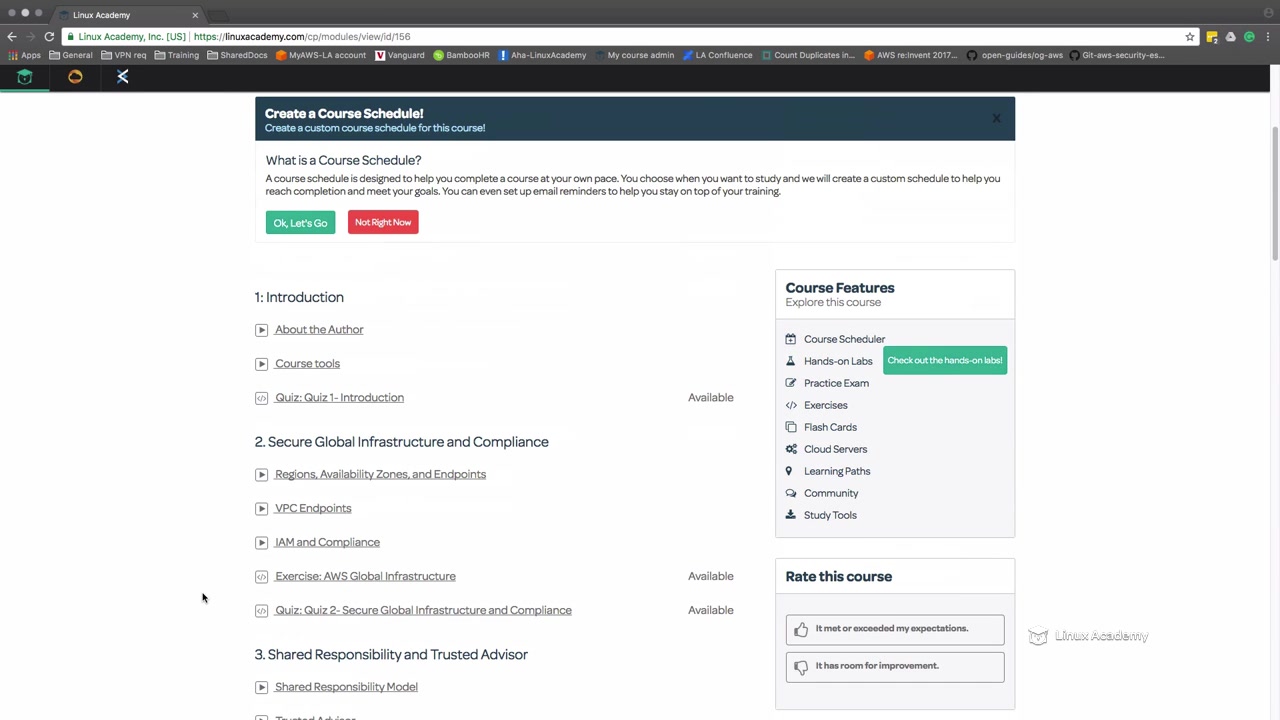Select the Linux Academy browser tab

tap(128, 15)
